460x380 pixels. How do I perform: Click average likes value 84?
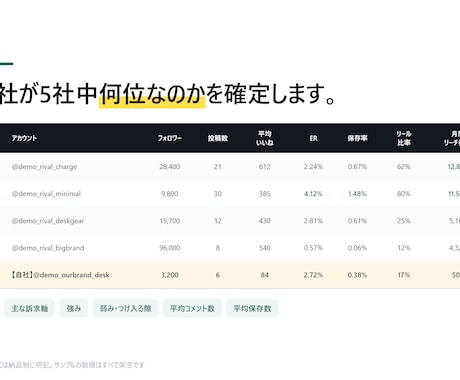(265, 275)
